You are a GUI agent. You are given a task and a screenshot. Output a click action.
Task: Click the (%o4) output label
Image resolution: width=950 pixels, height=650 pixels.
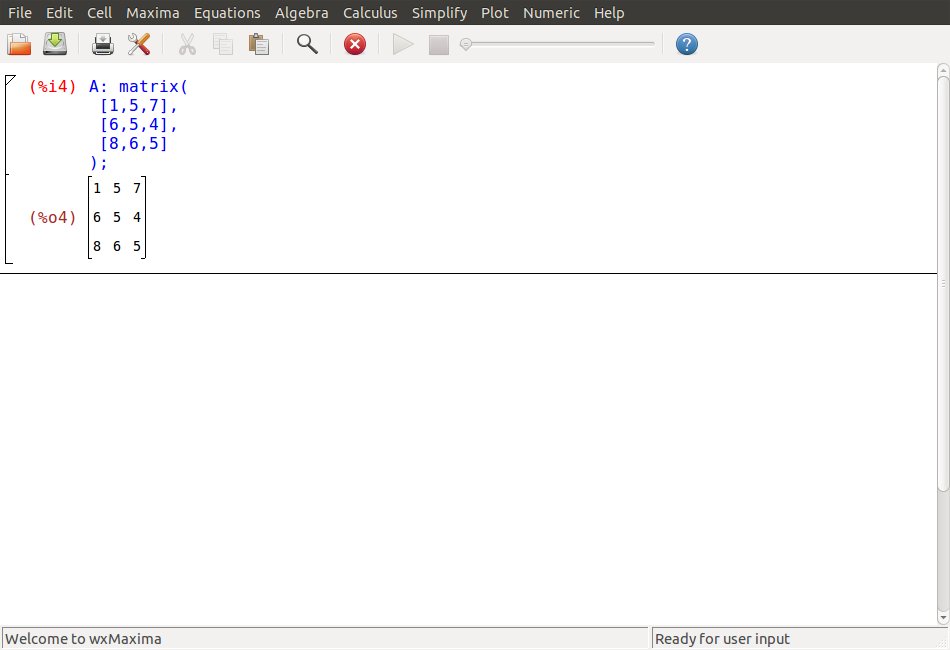[x=53, y=217]
